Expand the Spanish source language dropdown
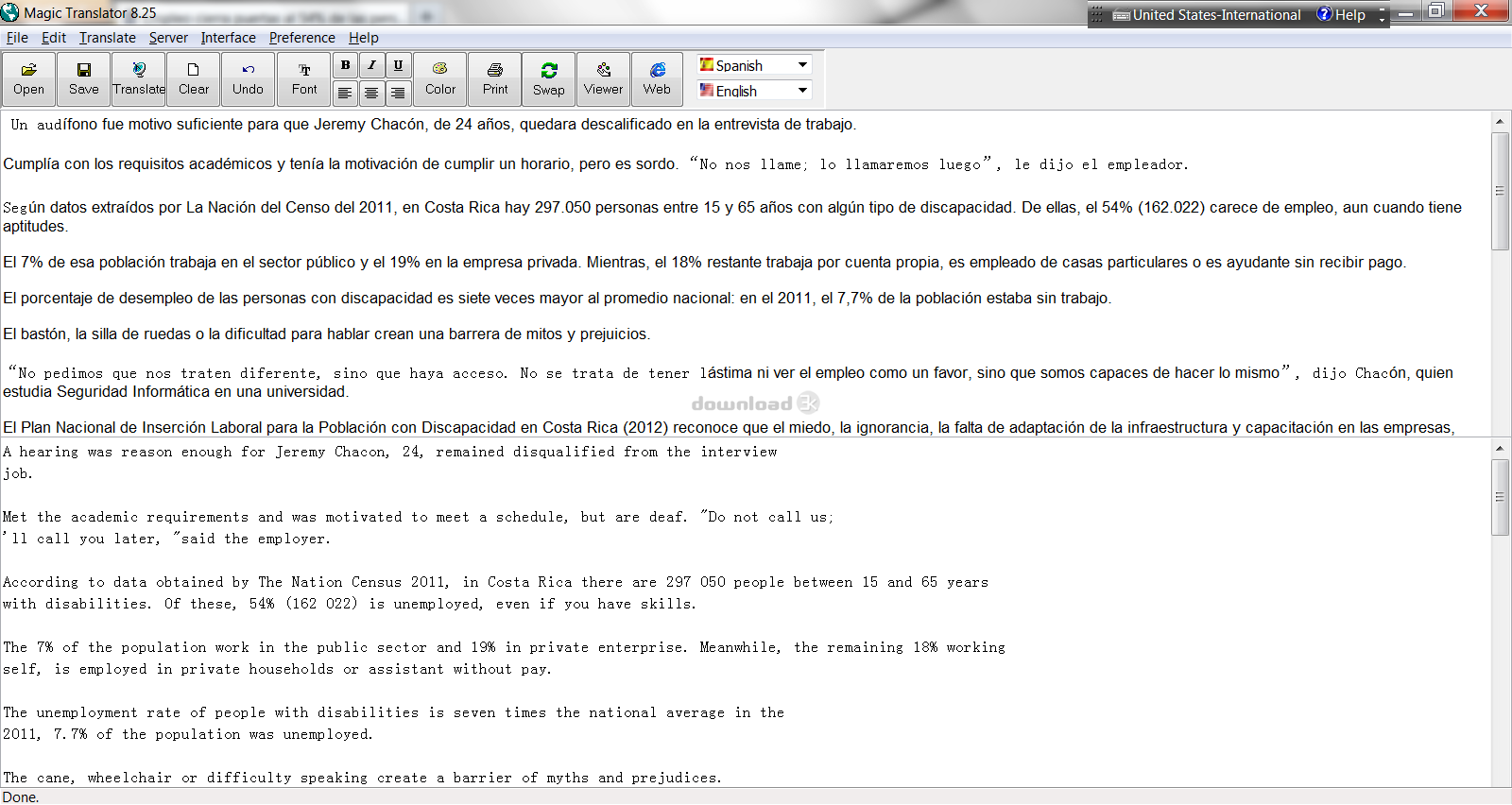This screenshot has height=805, width=1512. tap(802, 65)
